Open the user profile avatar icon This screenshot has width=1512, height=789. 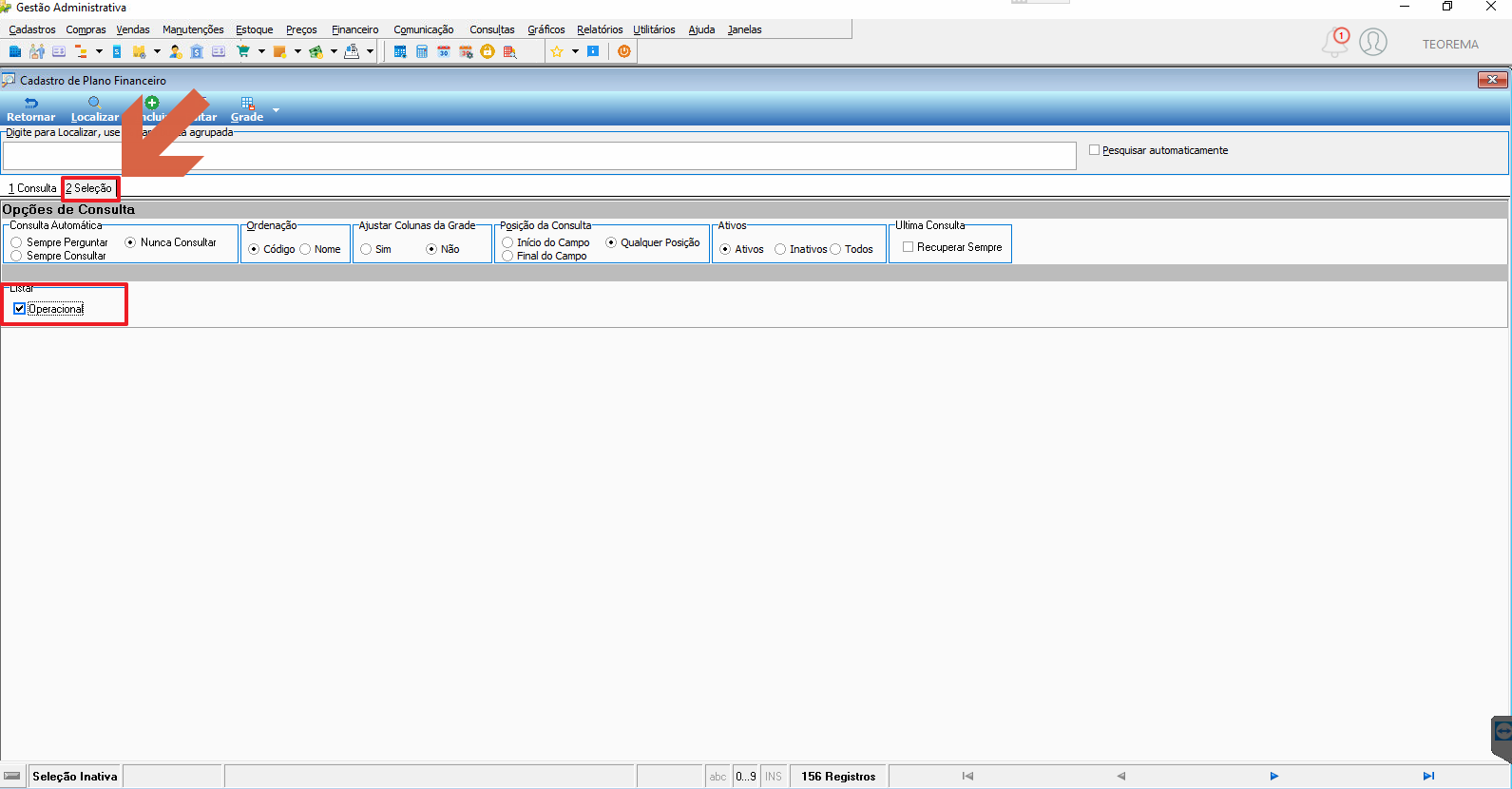pos(1373,42)
